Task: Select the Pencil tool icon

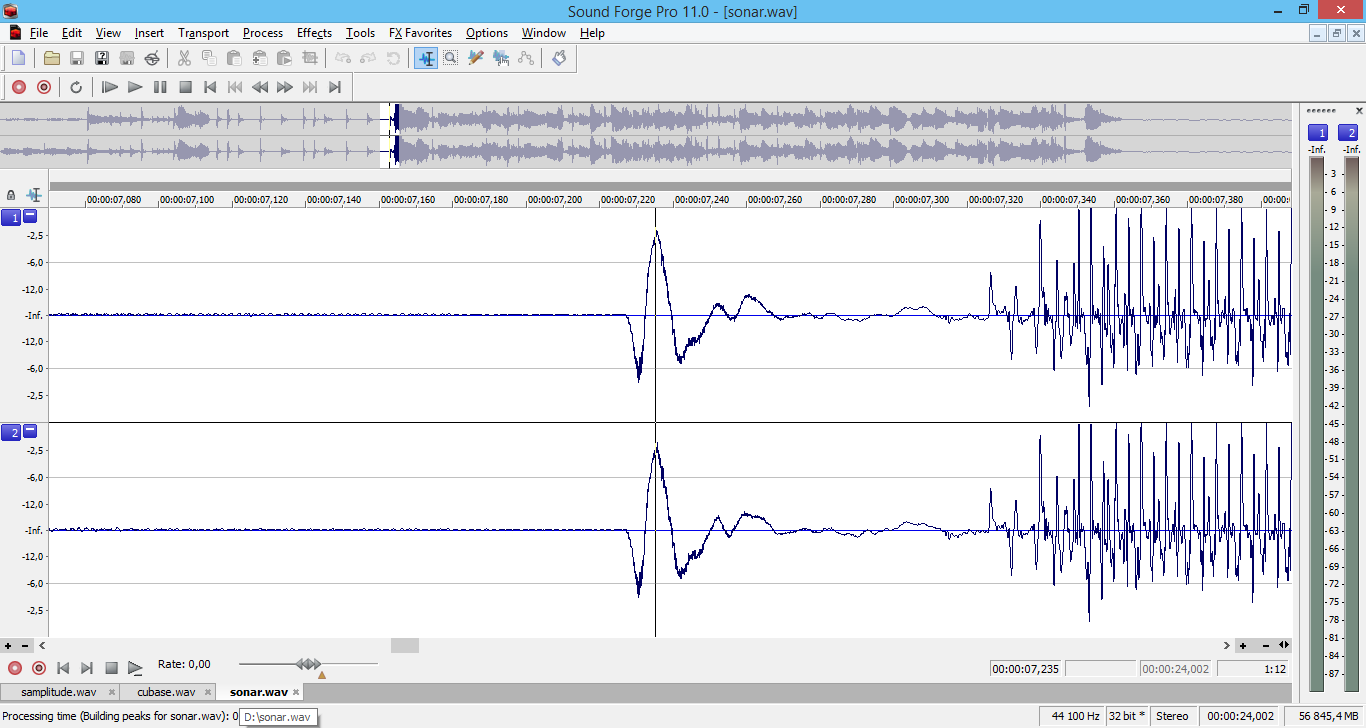Action: click(x=476, y=58)
